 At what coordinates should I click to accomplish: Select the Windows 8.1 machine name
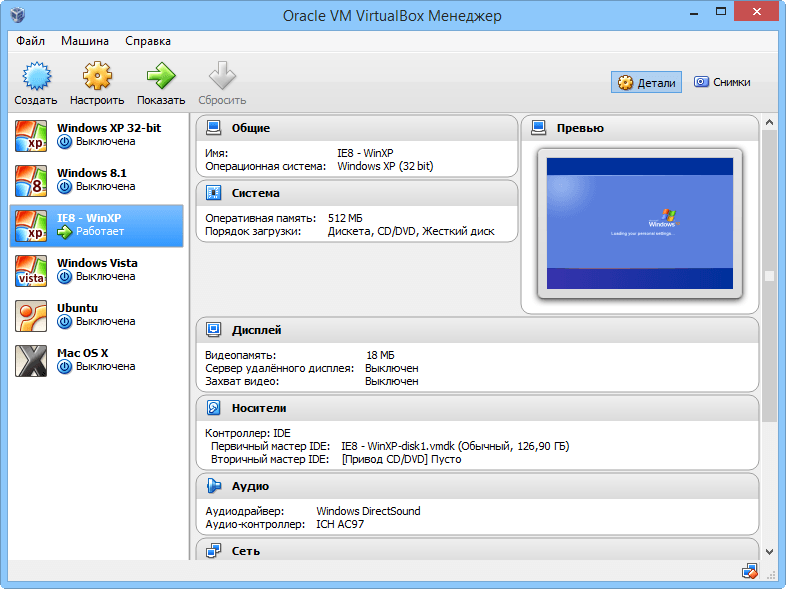click(92, 173)
